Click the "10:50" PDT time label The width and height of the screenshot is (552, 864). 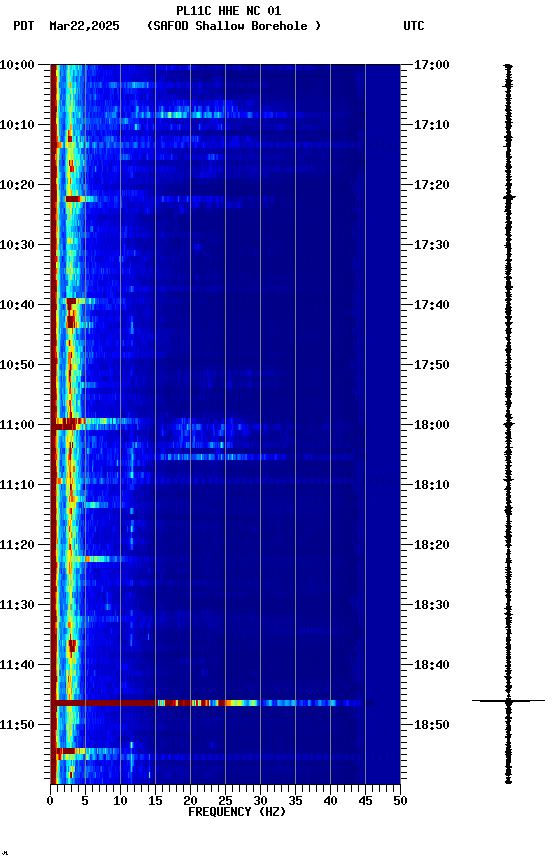tap(17, 365)
